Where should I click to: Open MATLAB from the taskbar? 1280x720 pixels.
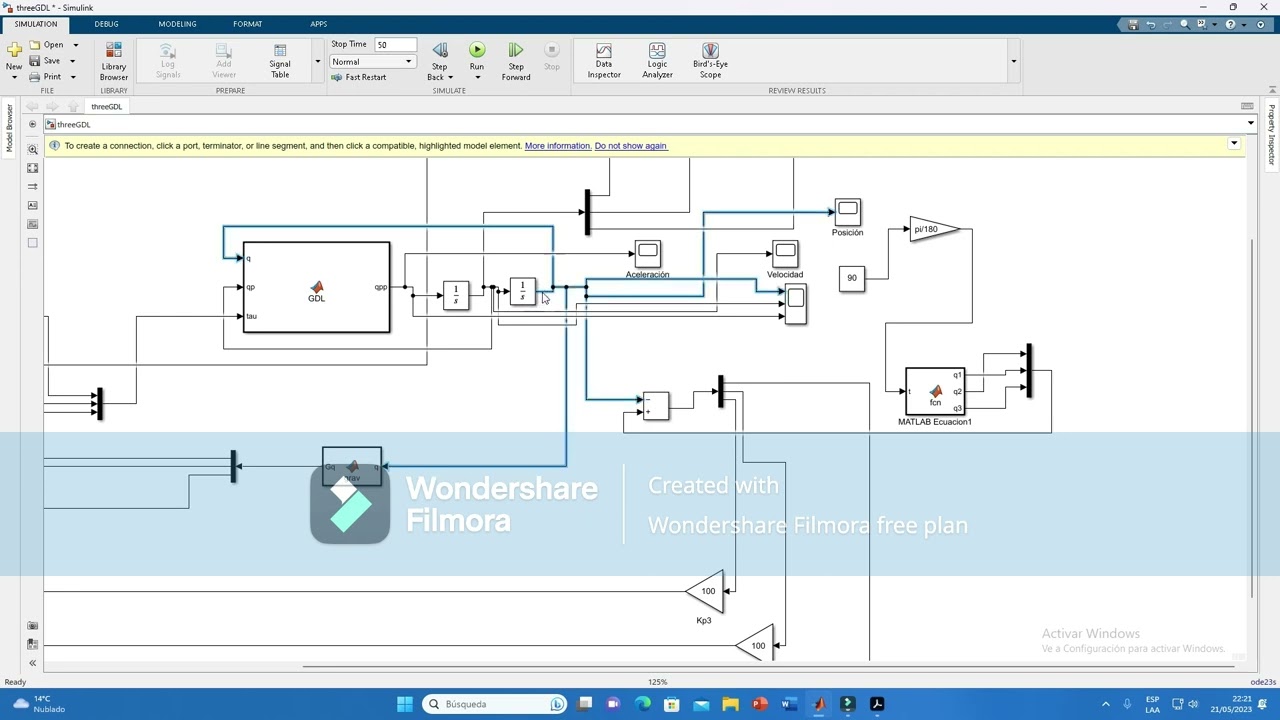819,704
